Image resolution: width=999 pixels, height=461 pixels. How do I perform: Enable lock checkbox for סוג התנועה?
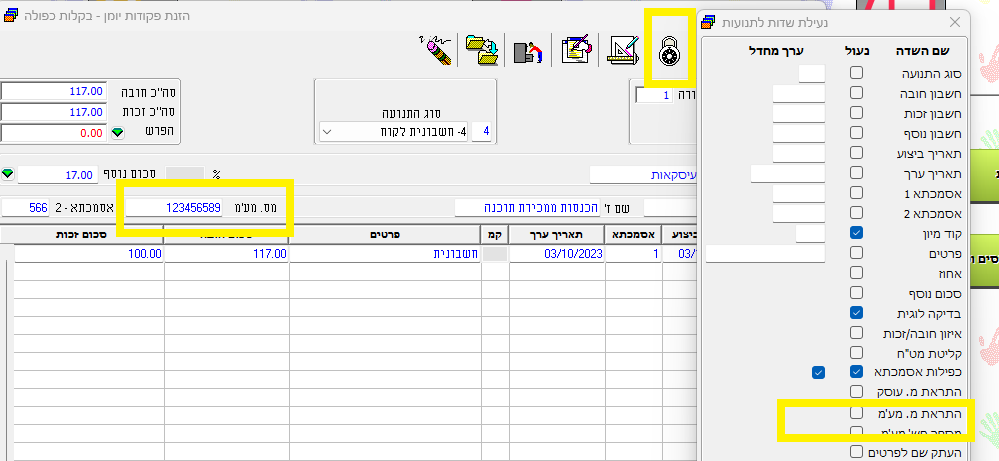pos(856,73)
